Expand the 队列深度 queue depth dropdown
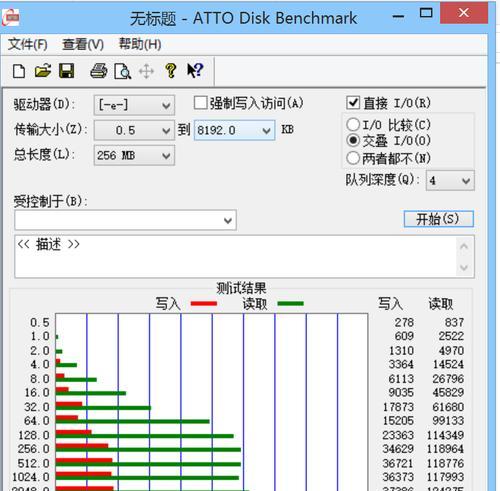 click(x=450, y=181)
